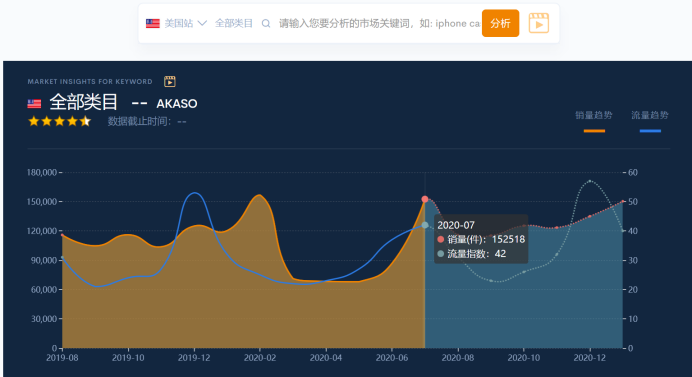
Task: Toggle the 流量趋势 legend series
Action: coord(650,115)
